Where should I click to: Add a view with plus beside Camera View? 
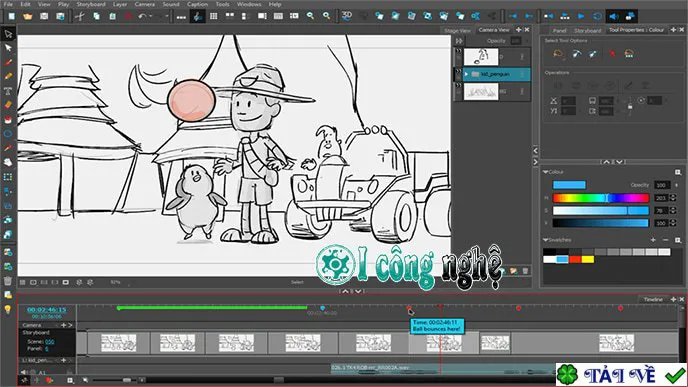(x=519, y=29)
